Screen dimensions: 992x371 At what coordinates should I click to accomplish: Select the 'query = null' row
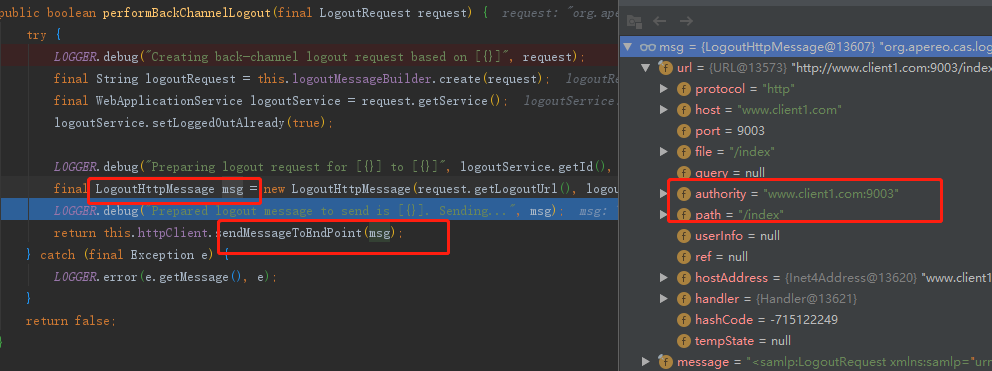[805, 173]
